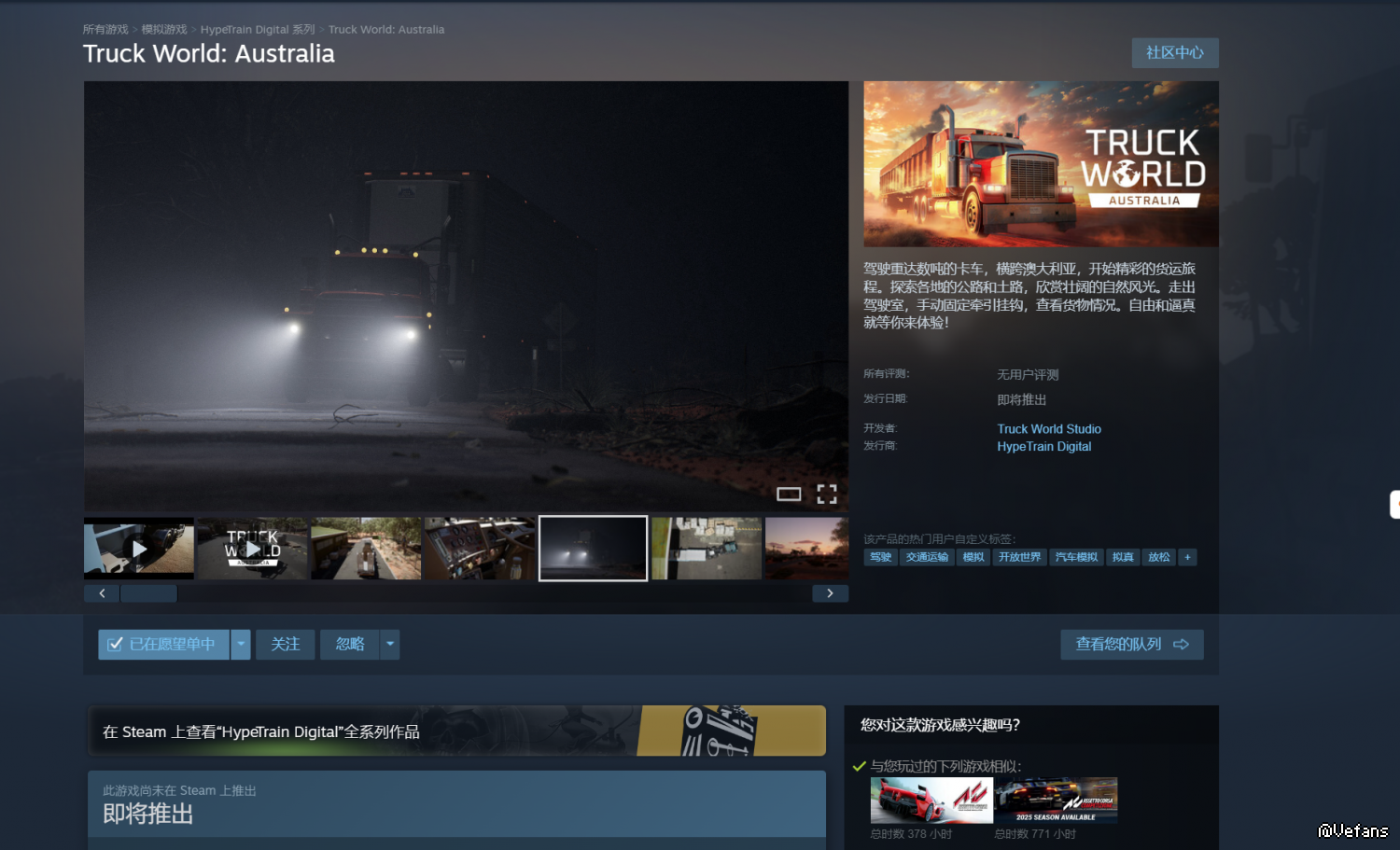Go to 模拟游戏 breadcrumb category

click(164, 30)
